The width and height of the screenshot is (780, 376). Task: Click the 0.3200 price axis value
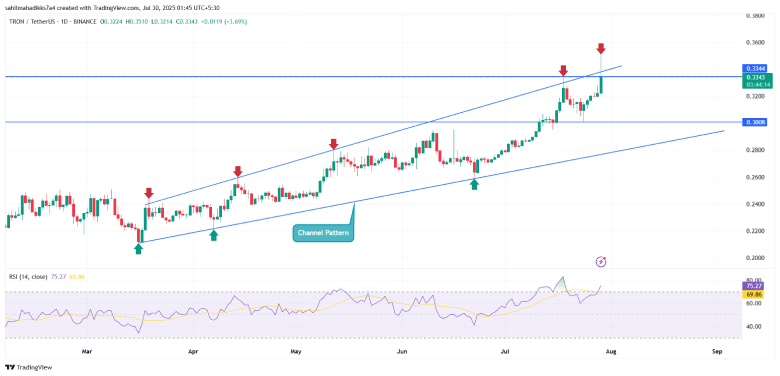(755, 96)
